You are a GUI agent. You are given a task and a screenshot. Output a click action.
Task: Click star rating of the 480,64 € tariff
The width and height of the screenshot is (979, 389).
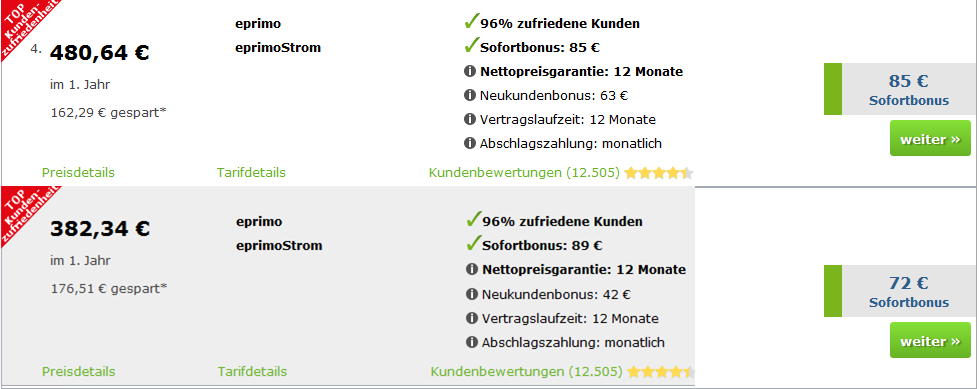[658, 173]
